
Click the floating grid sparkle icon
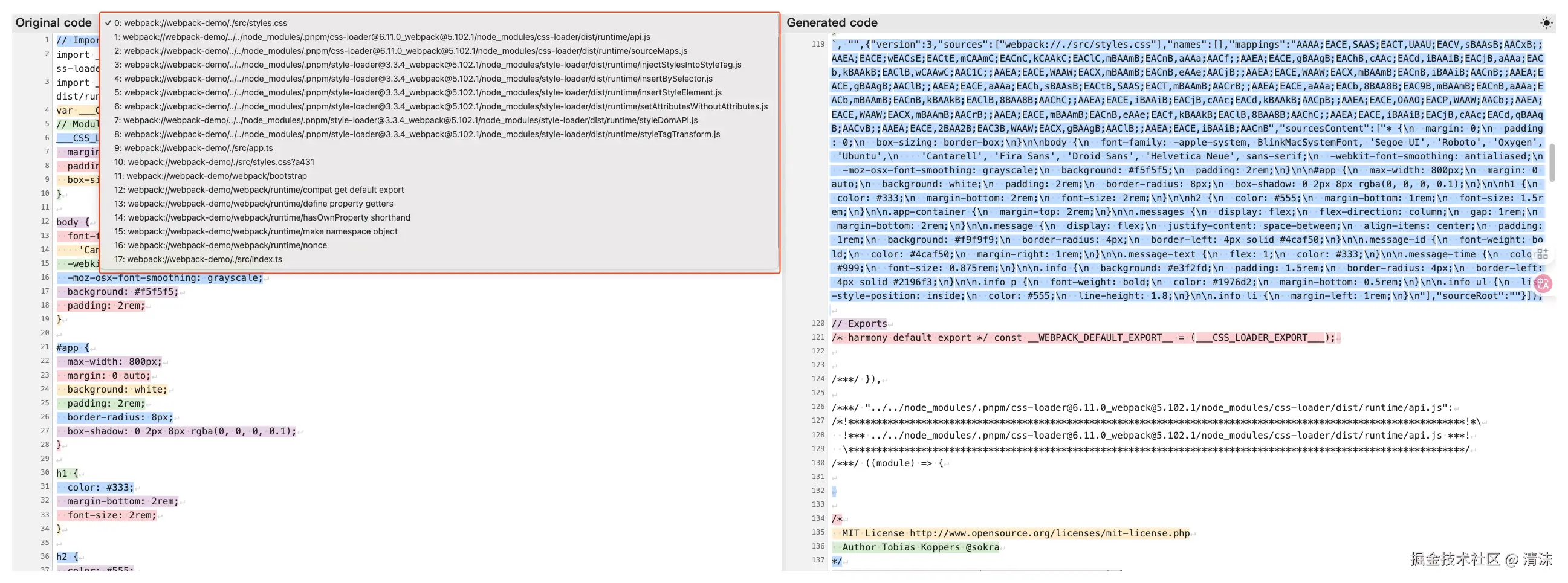[x=1543, y=254]
